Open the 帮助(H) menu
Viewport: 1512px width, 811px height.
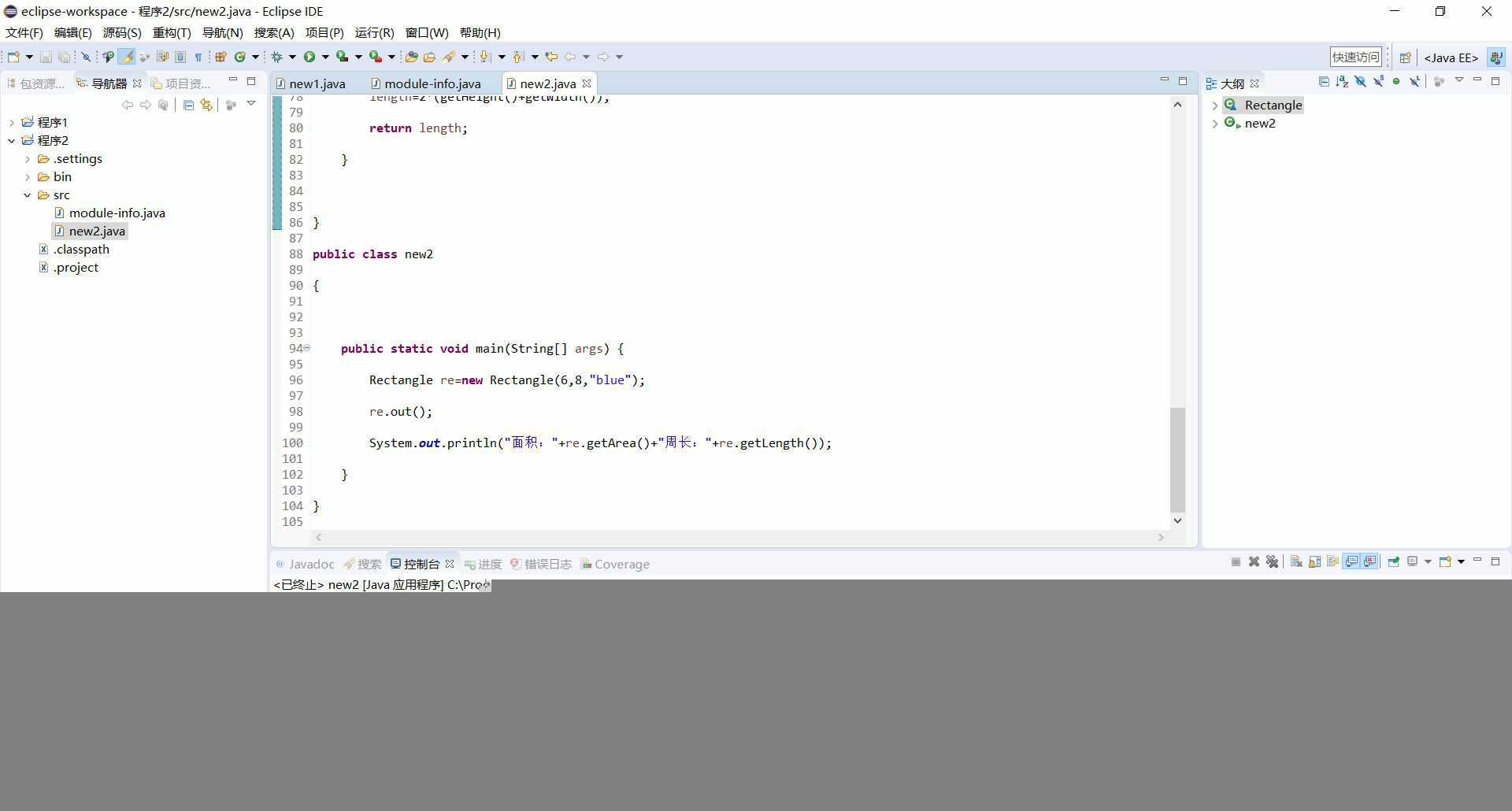click(480, 32)
